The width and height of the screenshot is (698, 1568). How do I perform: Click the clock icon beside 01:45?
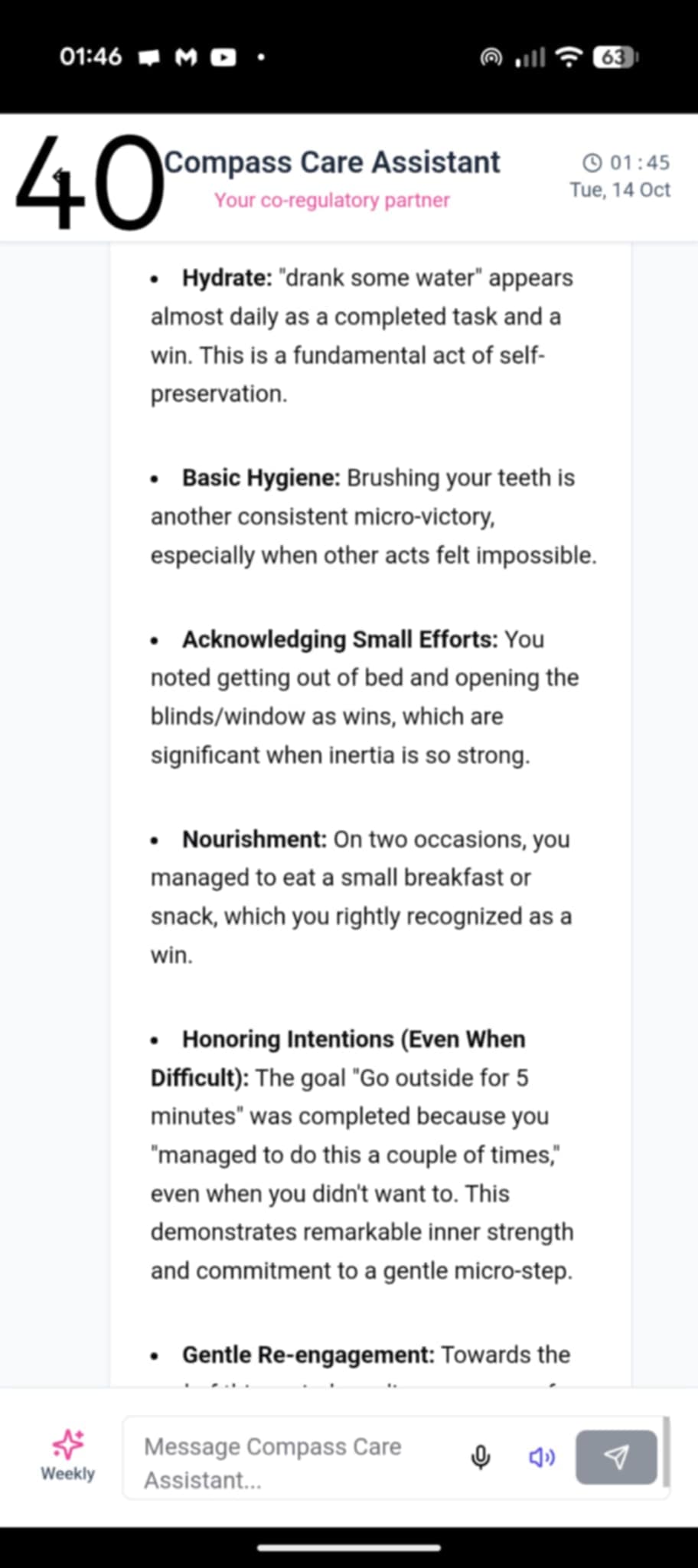(592, 162)
